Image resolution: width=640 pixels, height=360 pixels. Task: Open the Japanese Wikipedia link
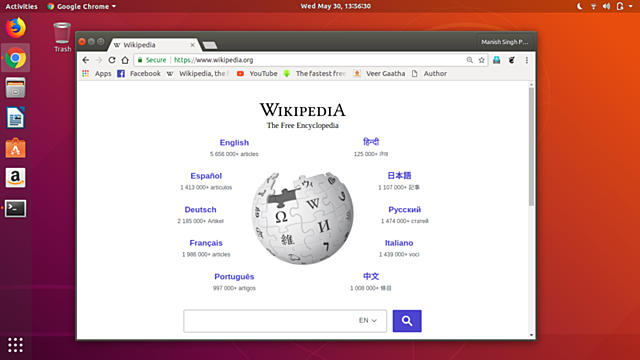pos(399,176)
